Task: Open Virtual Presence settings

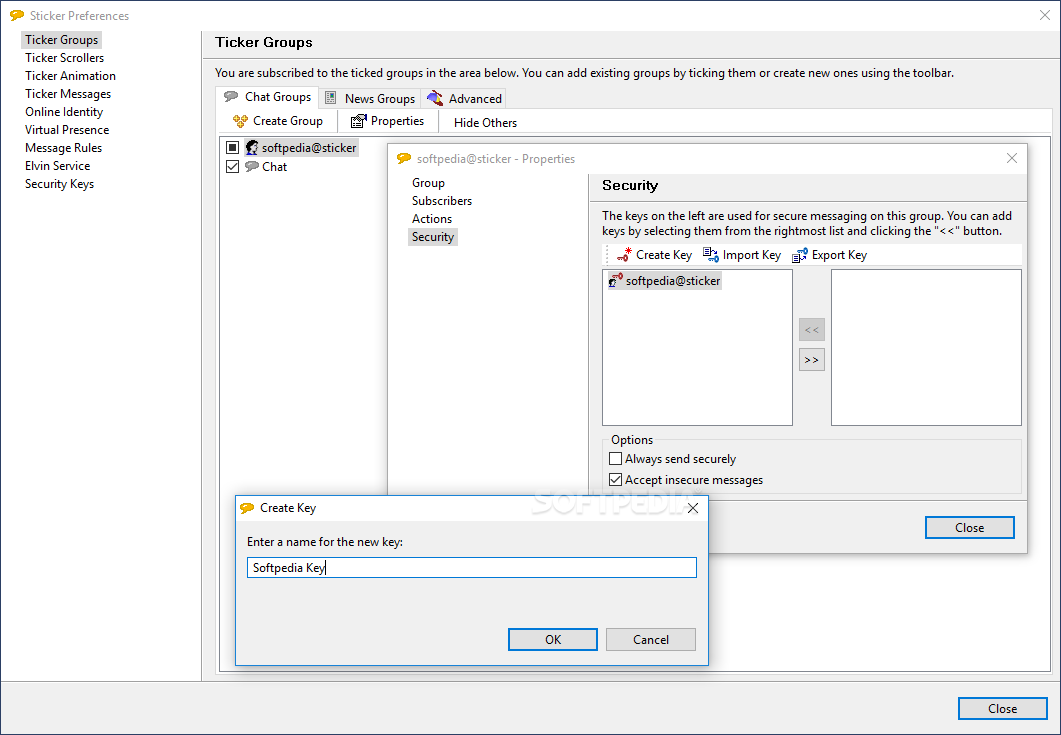Action: [67, 130]
